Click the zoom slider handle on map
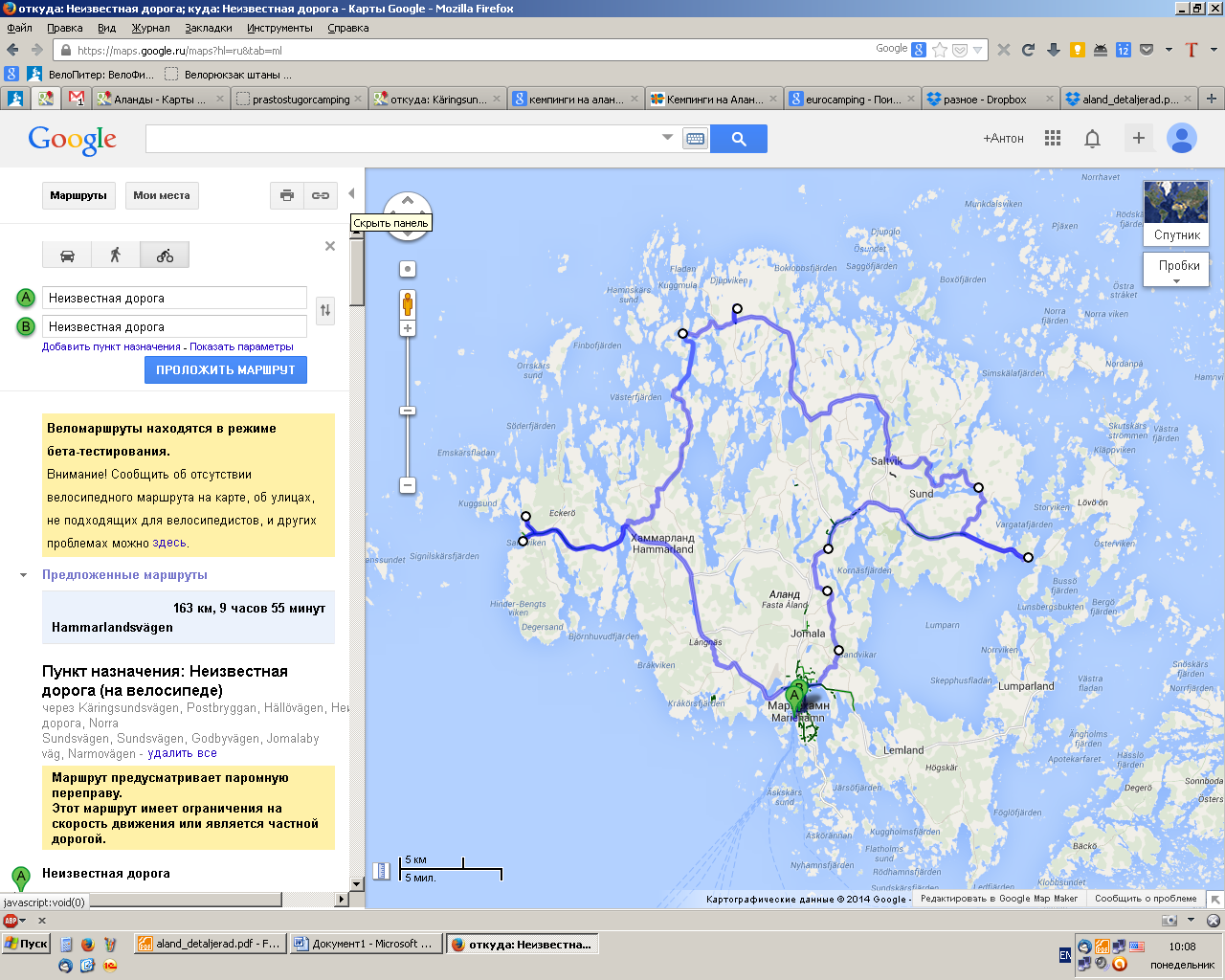This screenshot has width=1225, height=980. click(x=408, y=411)
